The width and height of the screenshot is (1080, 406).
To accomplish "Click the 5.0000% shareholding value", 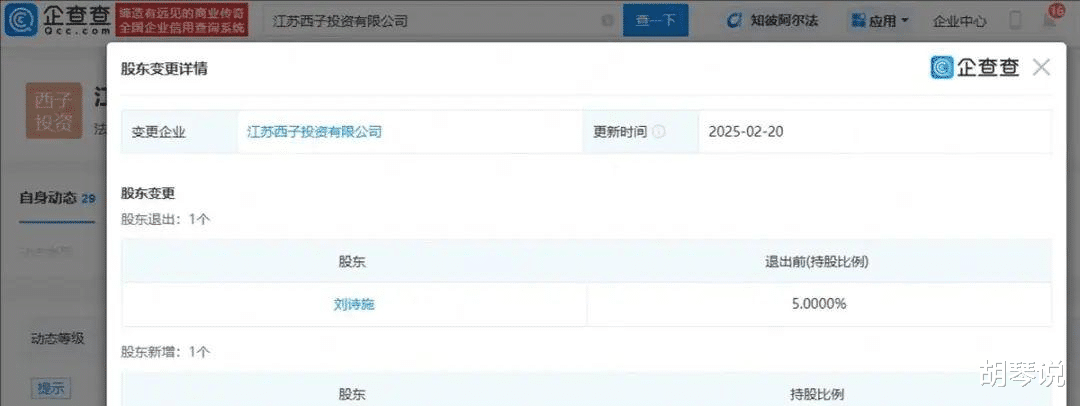I will [820, 303].
